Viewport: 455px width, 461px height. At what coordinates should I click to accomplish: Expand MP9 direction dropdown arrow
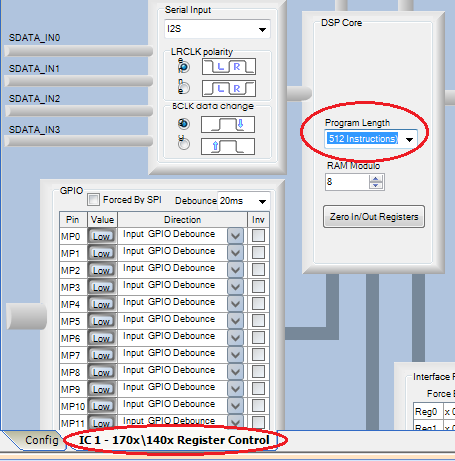(x=235, y=389)
